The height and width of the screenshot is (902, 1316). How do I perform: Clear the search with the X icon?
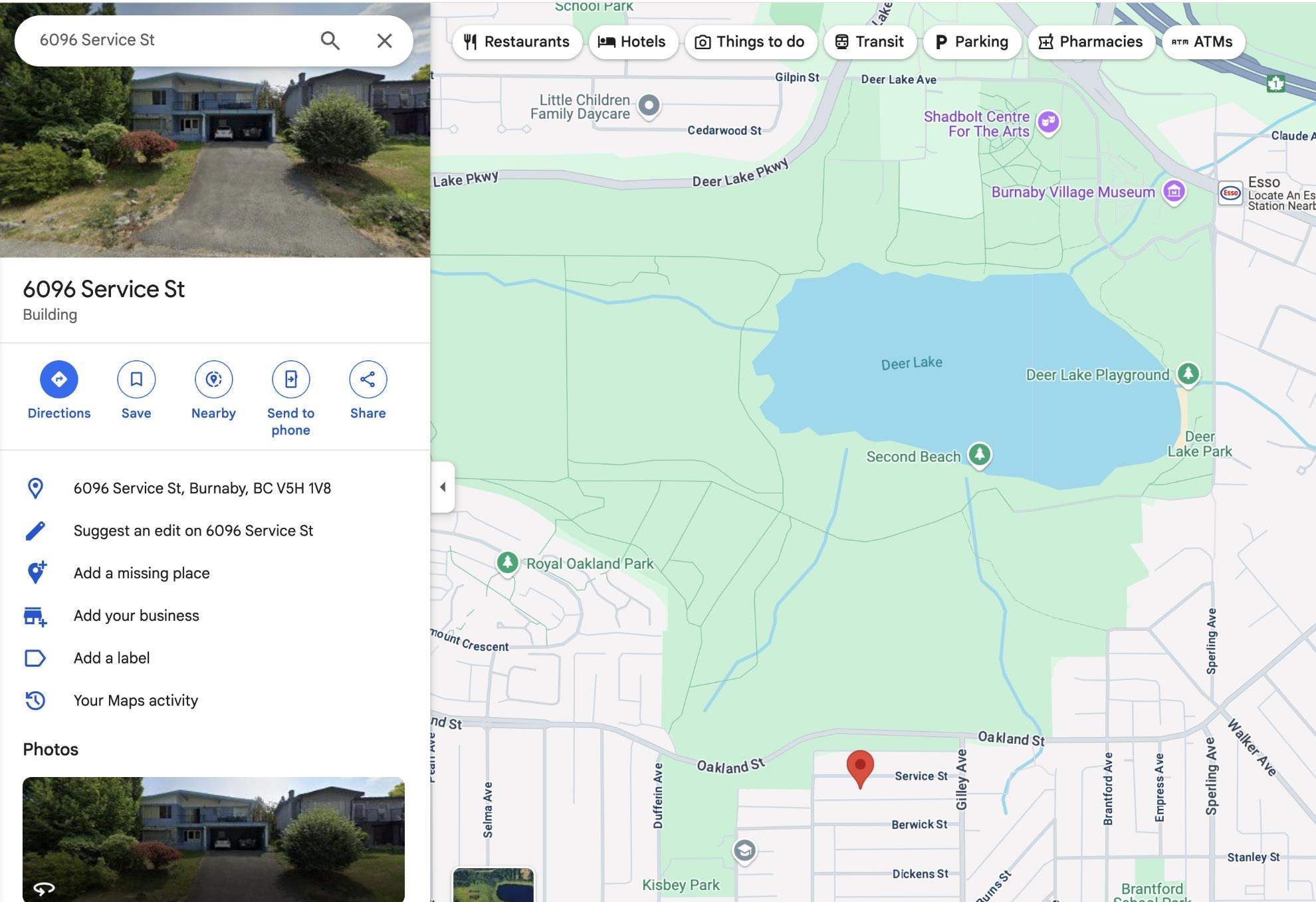coord(384,41)
